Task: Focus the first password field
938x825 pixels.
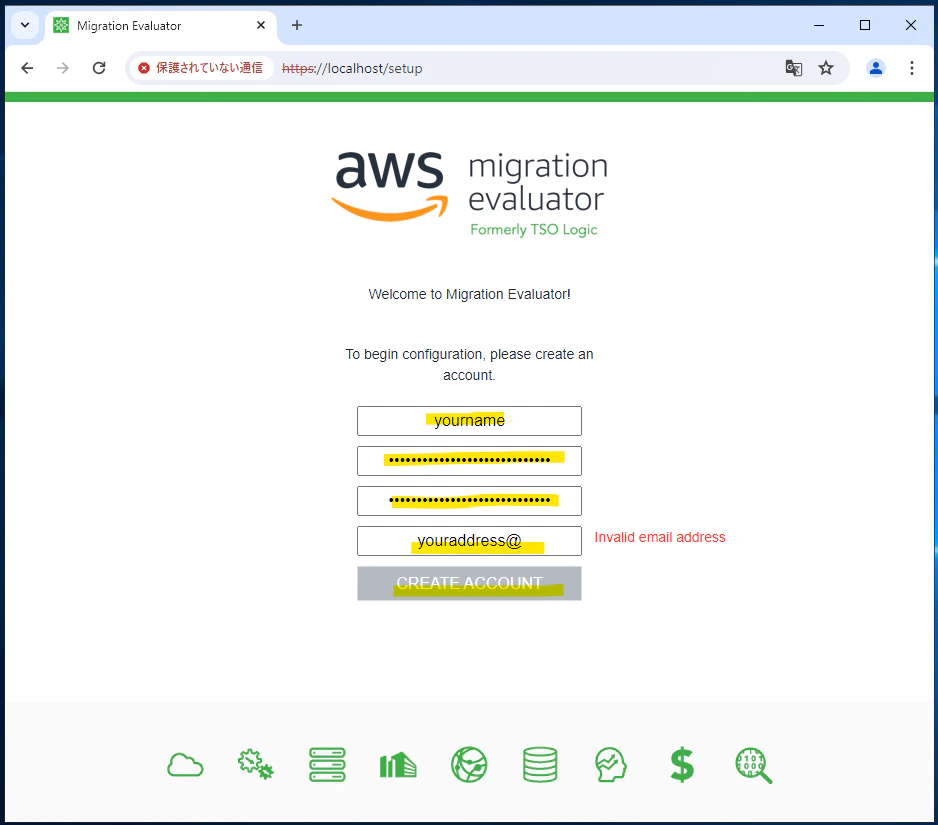Action: click(469, 461)
